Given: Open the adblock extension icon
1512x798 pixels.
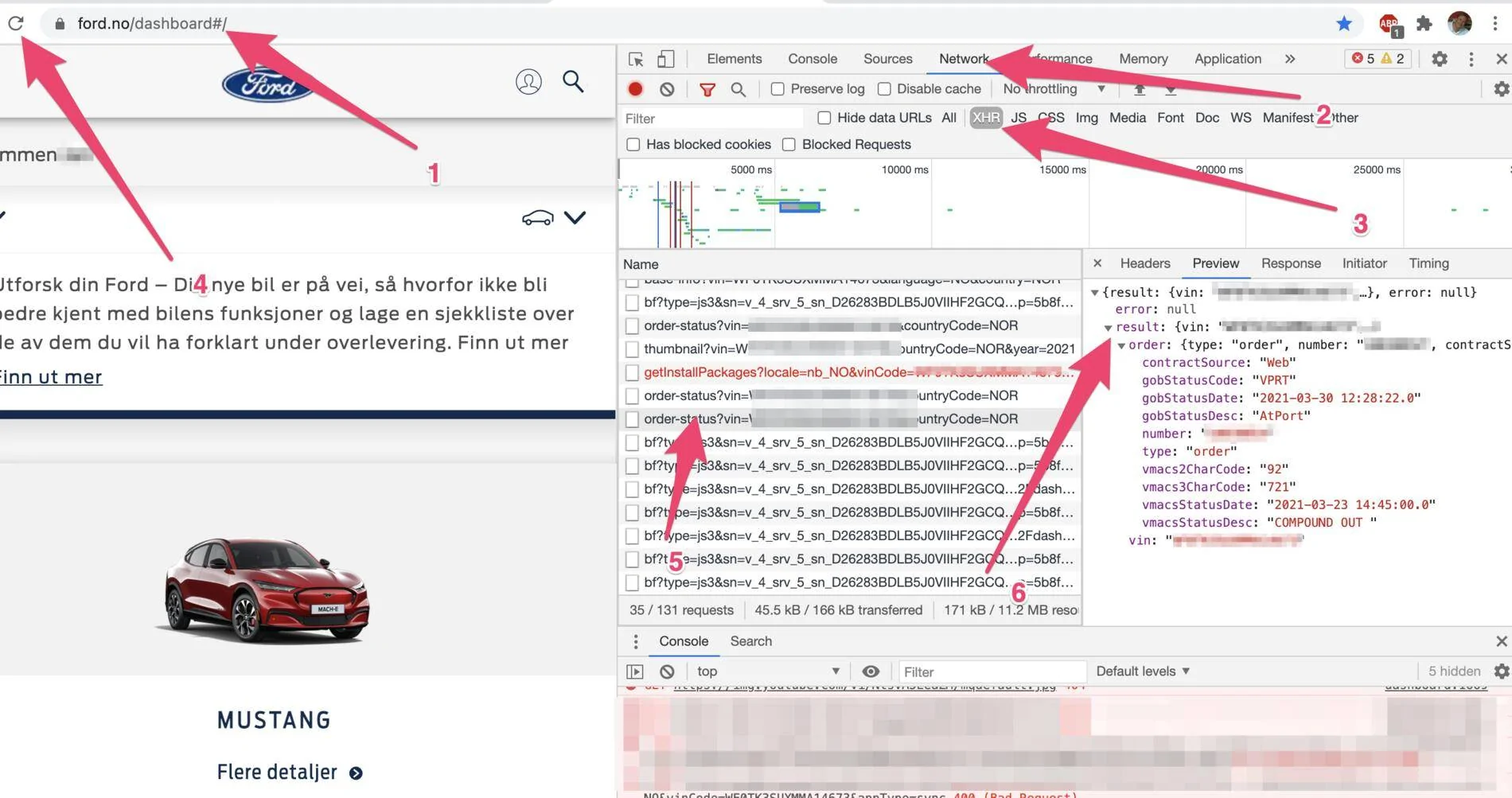Looking at the screenshot, I should point(1389,24).
